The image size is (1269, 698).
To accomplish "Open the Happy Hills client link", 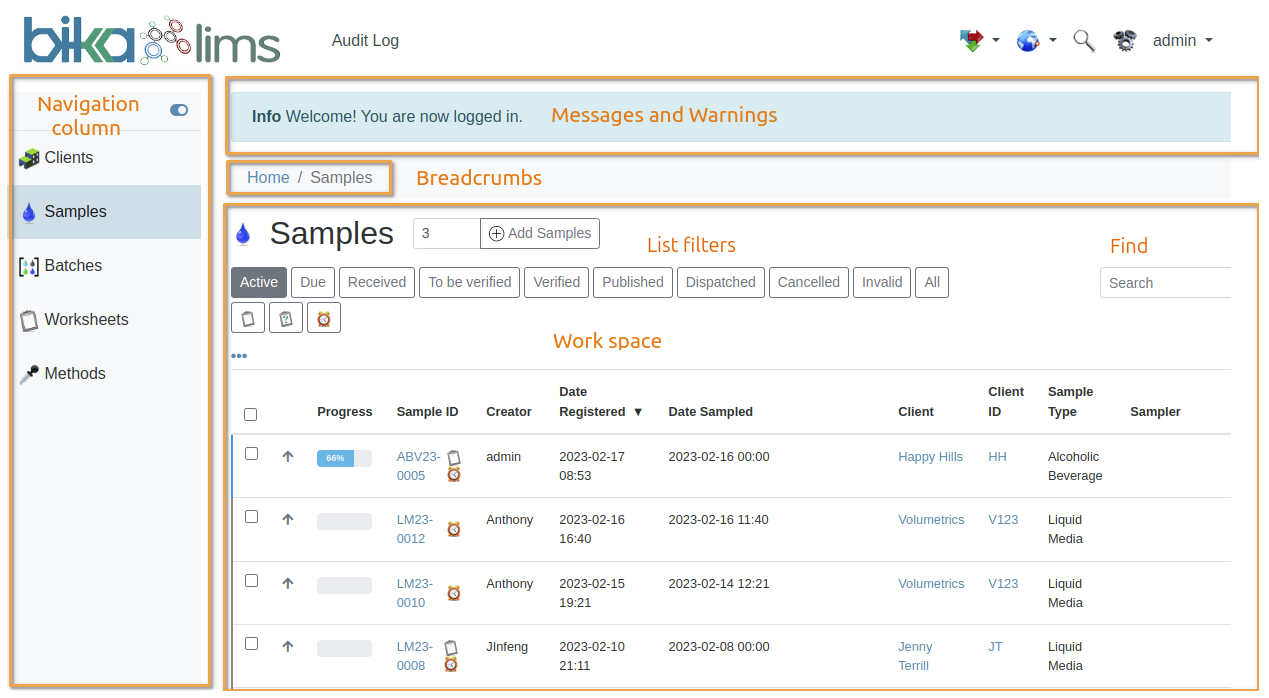I will coord(930,456).
